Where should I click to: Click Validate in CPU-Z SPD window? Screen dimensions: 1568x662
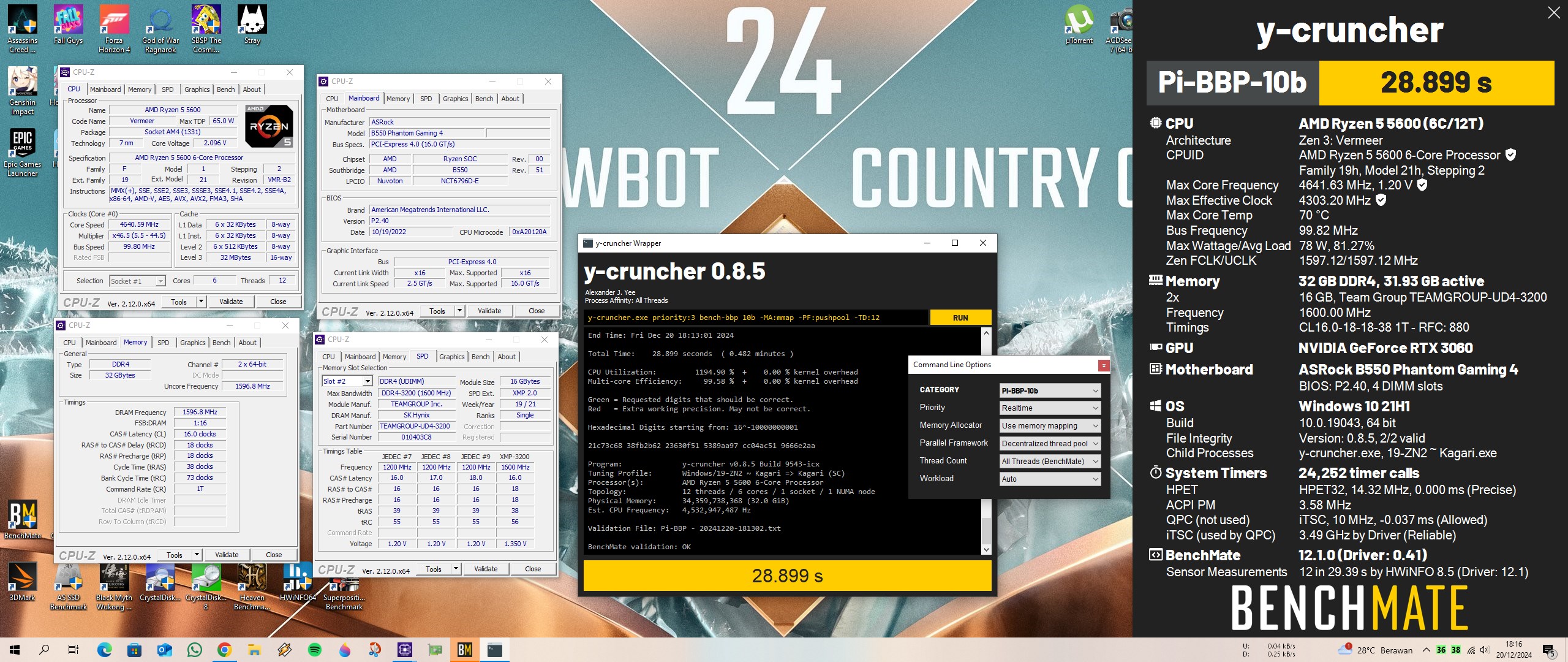[x=486, y=569]
